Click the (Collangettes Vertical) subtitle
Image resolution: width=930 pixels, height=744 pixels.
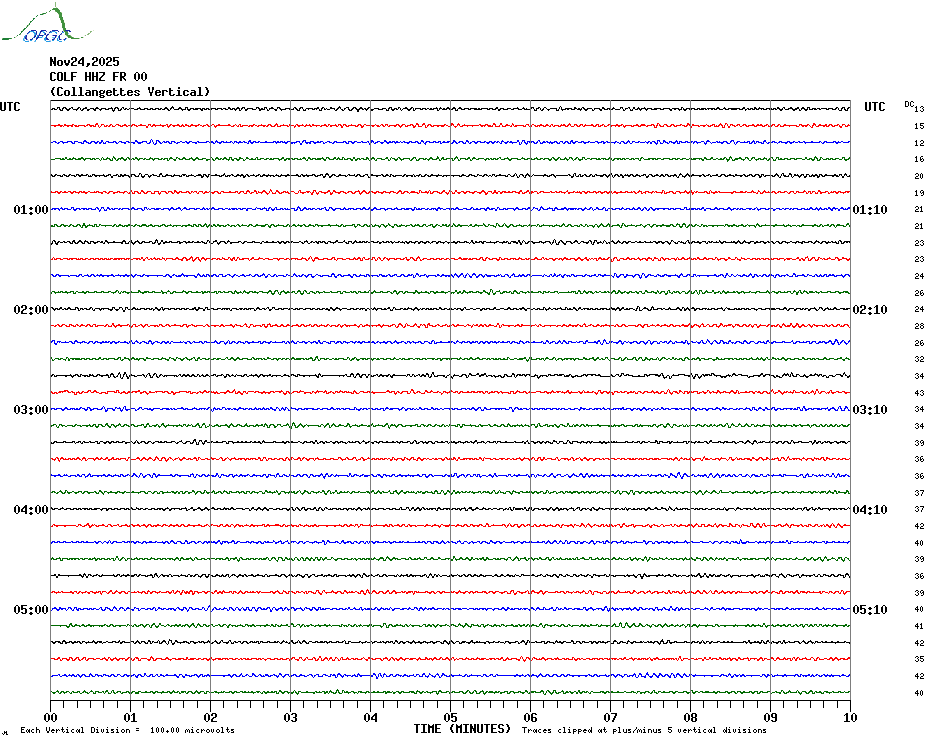pos(130,92)
